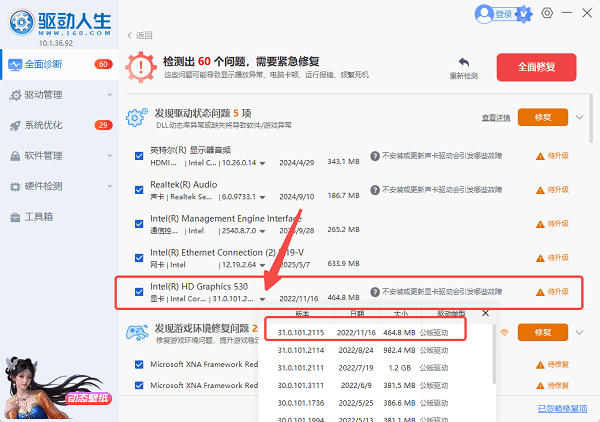Click warning icon for HD Graphics 530

(x=540, y=292)
